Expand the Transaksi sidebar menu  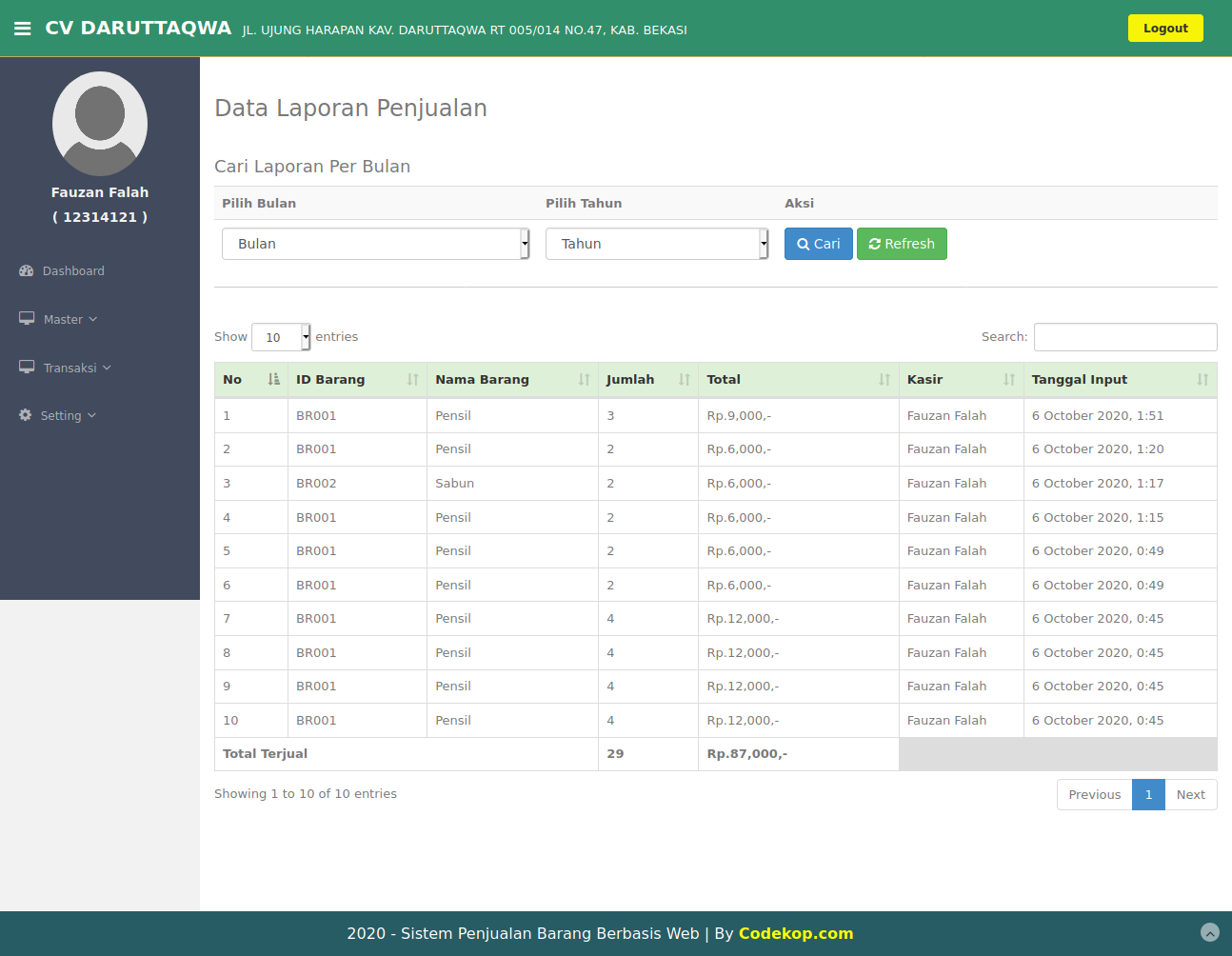pyautogui.click(x=66, y=368)
